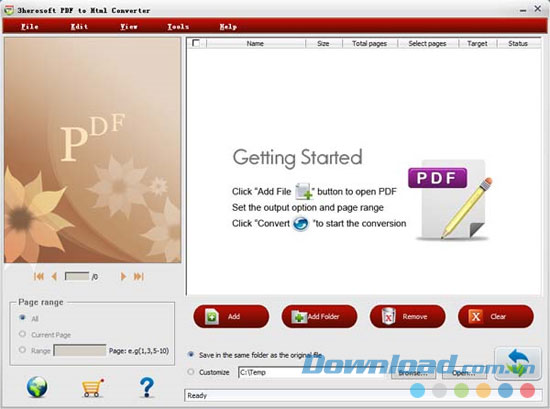Click the output path field showing C:\Temp
The width and height of the screenshot is (550, 409).
click(x=312, y=373)
